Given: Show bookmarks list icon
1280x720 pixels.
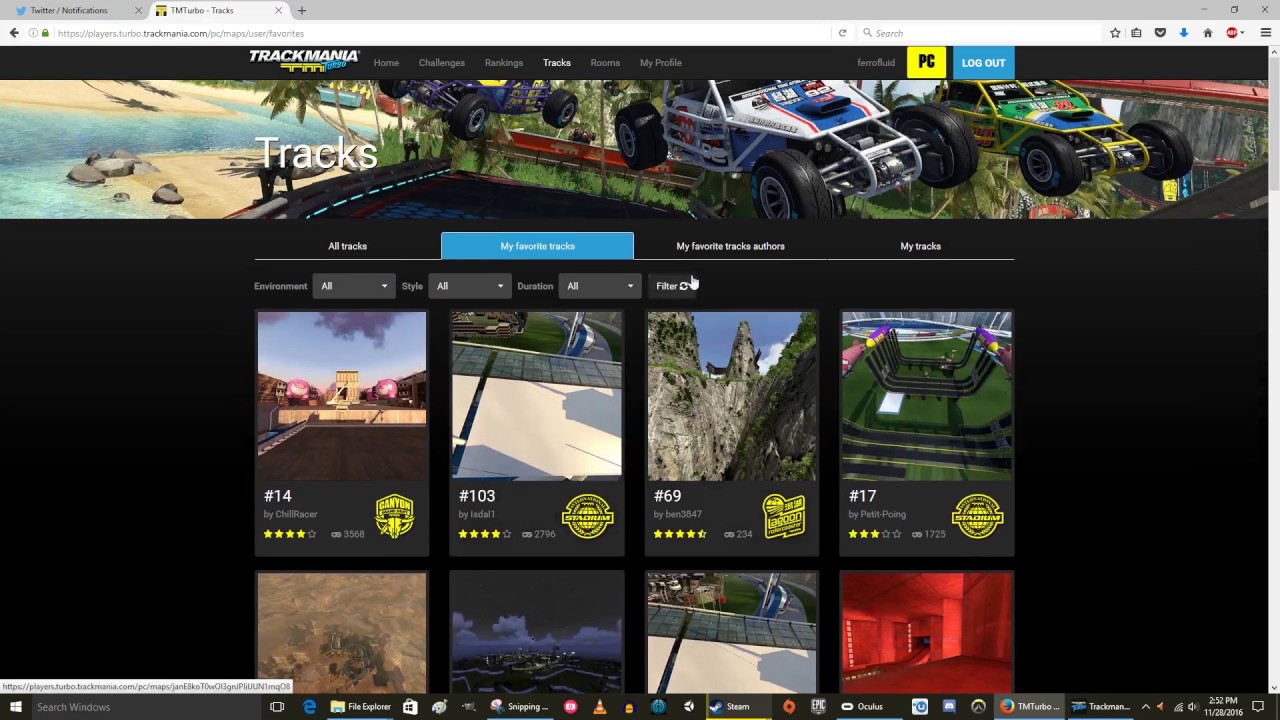Looking at the screenshot, I should [1137, 33].
